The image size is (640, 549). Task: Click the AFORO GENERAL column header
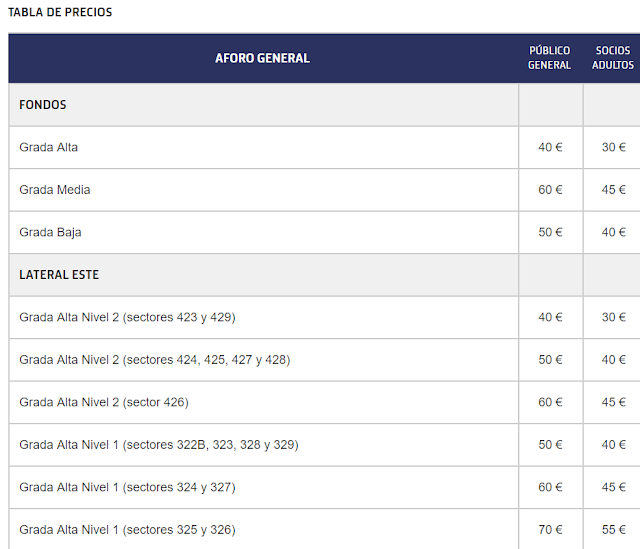pyautogui.click(x=262, y=58)
